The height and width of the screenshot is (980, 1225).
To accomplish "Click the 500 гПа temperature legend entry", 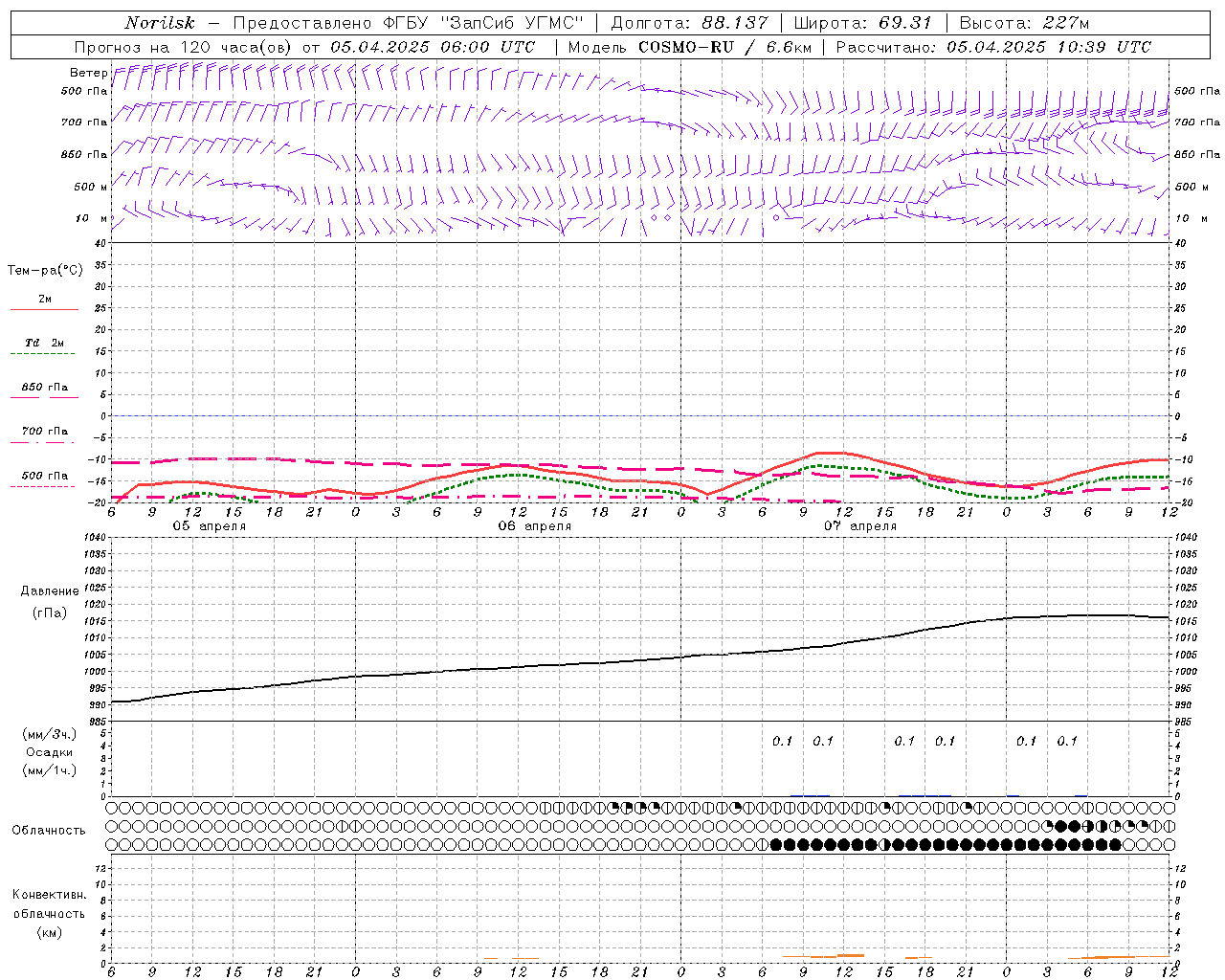I will click(x=44, y=476).
